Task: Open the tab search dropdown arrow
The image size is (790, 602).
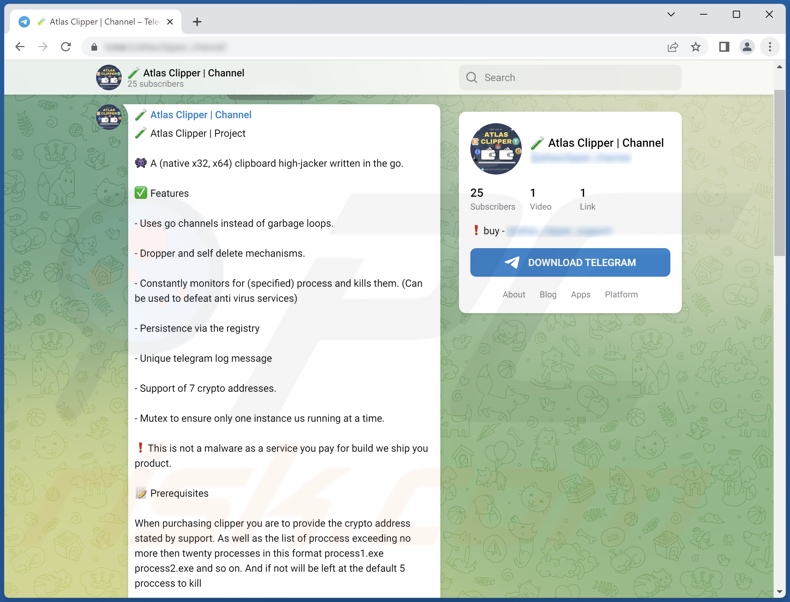Action: [671, 14]
